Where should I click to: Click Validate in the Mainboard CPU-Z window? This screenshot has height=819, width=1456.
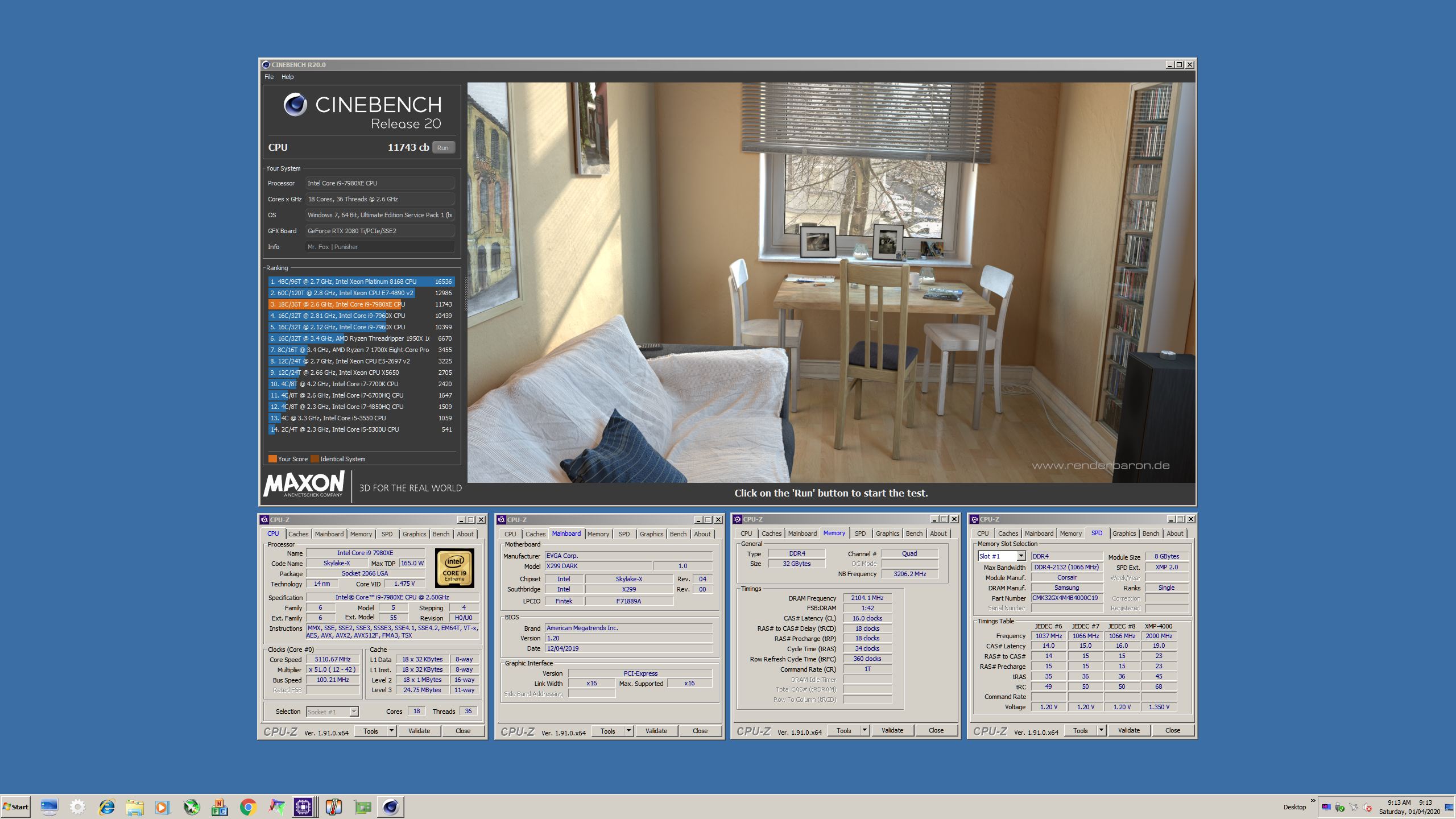pos(656,731)
